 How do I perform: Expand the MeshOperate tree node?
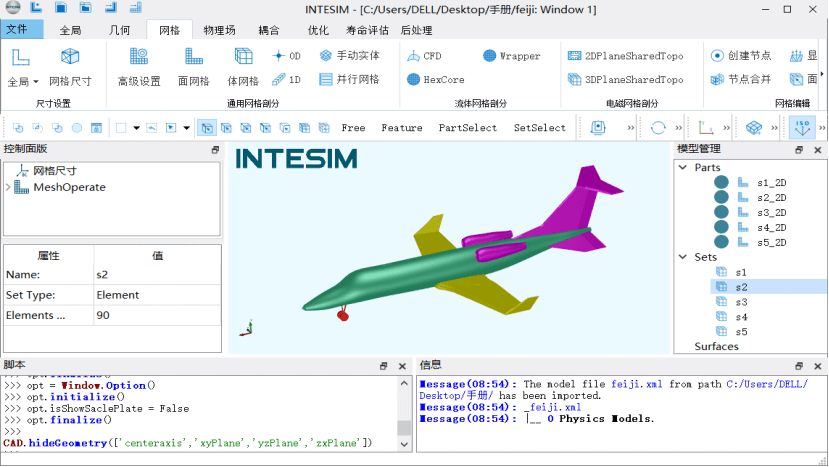8,187
